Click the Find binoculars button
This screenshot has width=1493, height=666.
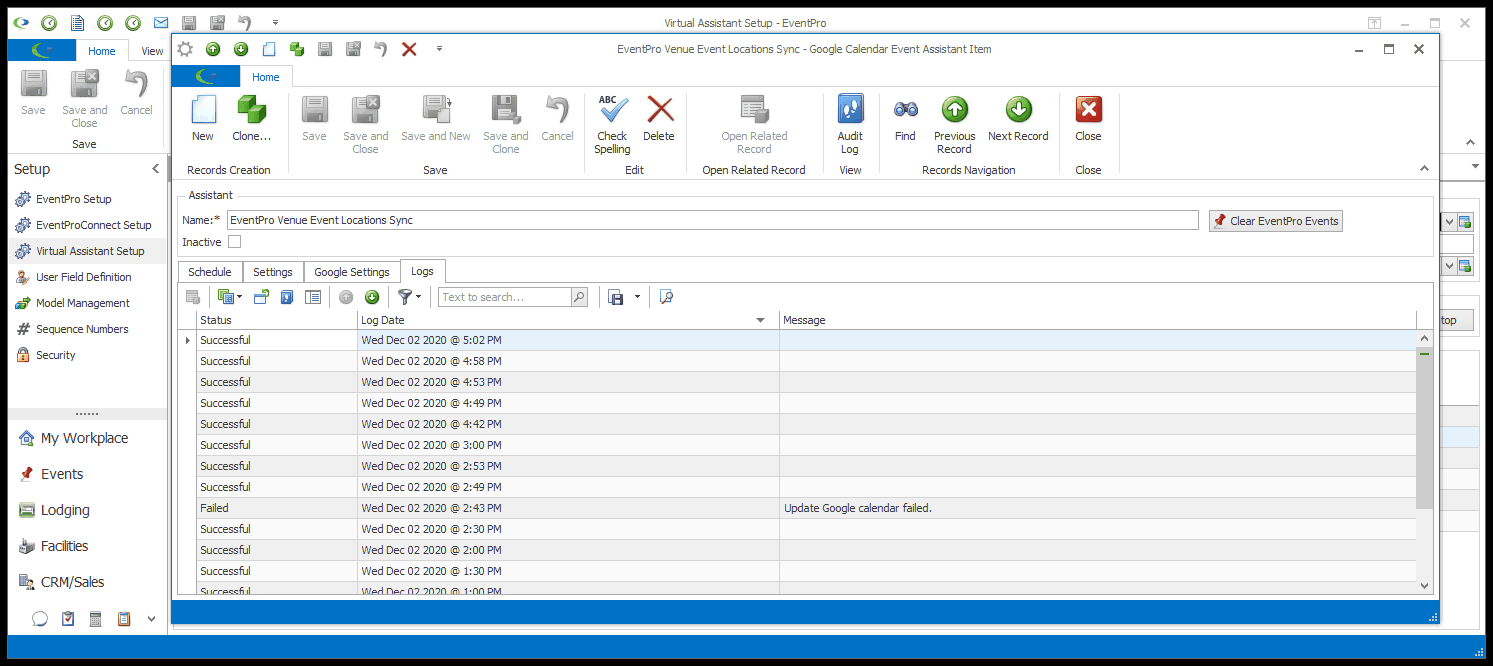tap(905, 119)
